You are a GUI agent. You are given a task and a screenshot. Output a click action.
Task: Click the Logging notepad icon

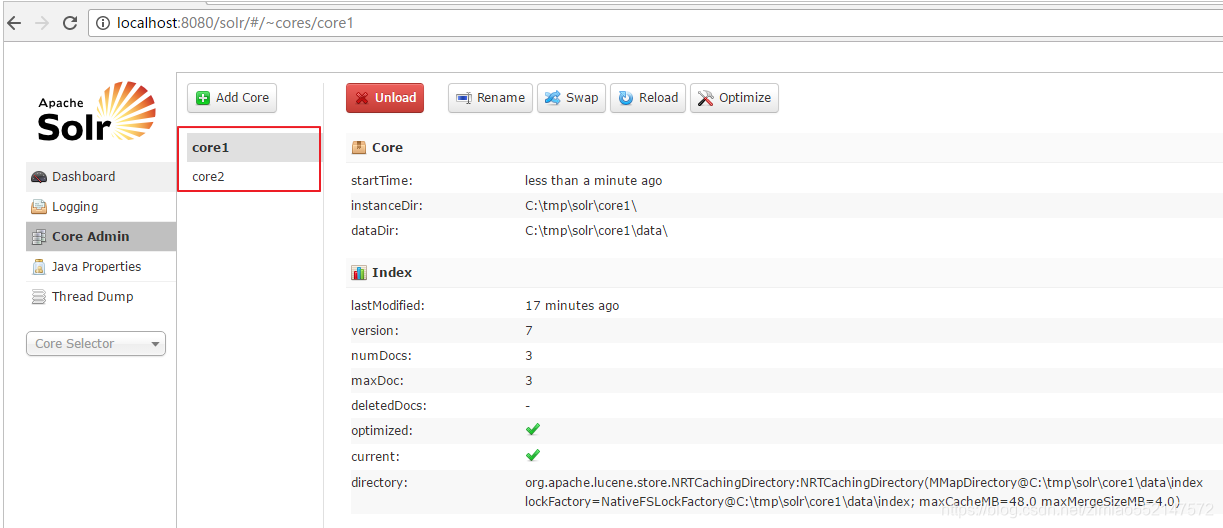(x=39, y=207)
